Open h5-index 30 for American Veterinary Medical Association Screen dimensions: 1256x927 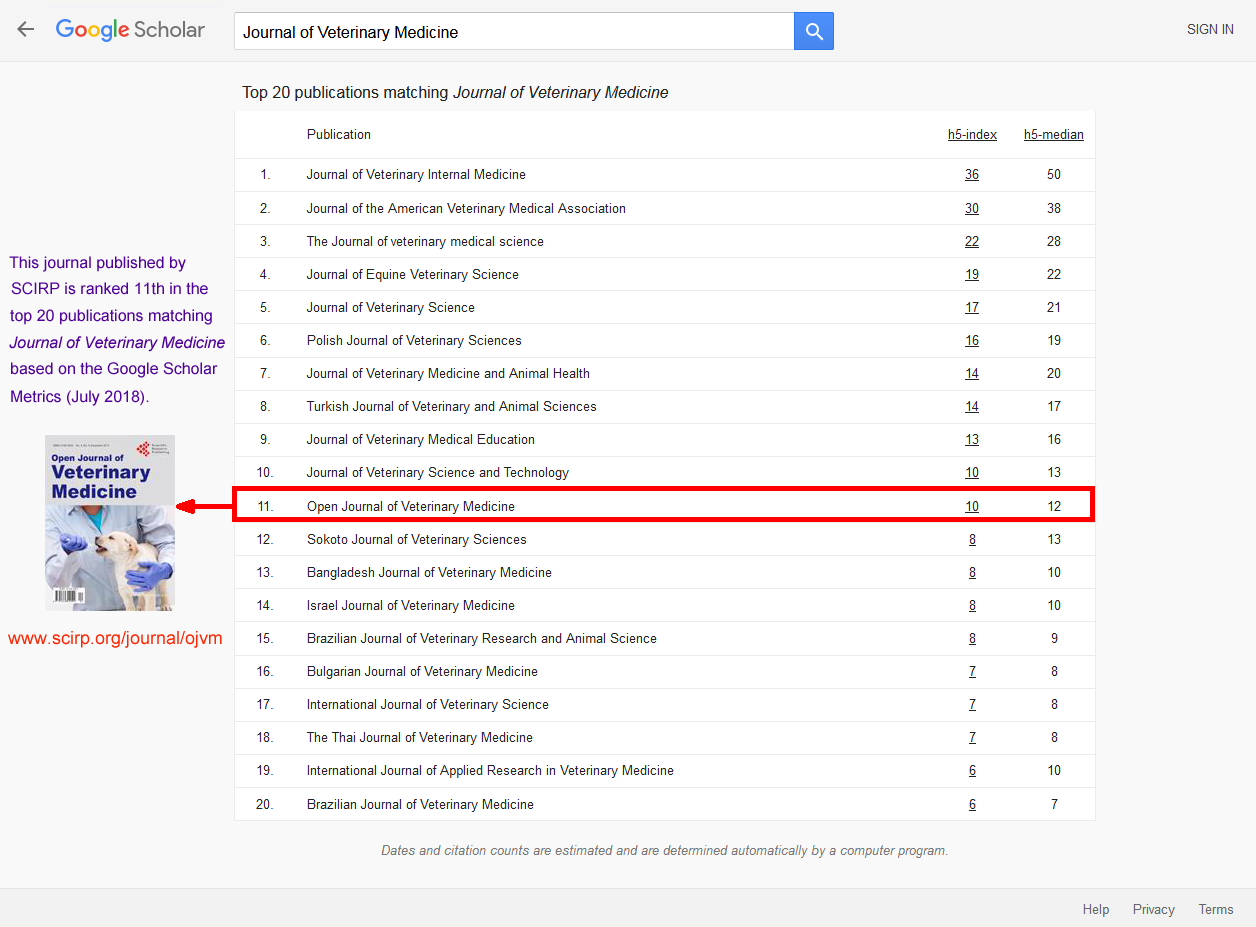click(x=972, y=209)
